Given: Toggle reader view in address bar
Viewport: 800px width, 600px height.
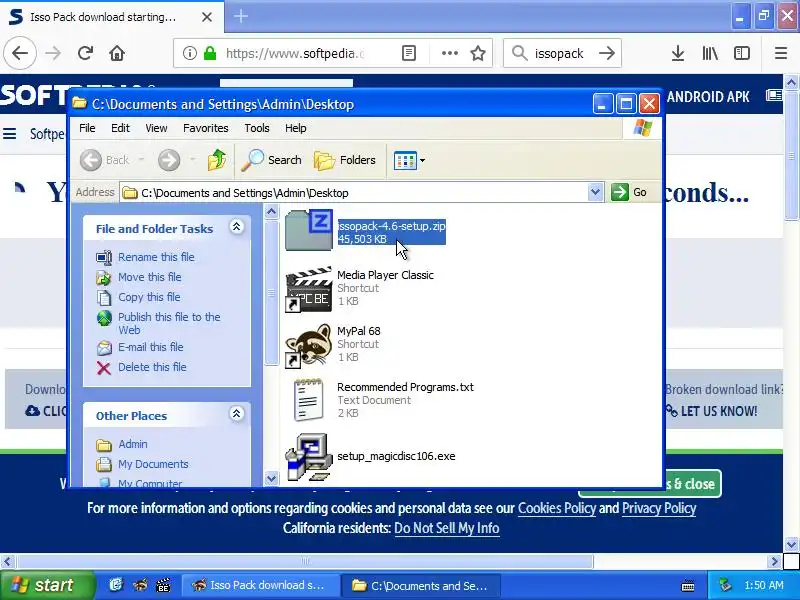Looking at the screenshot, I should click(409, 53).
